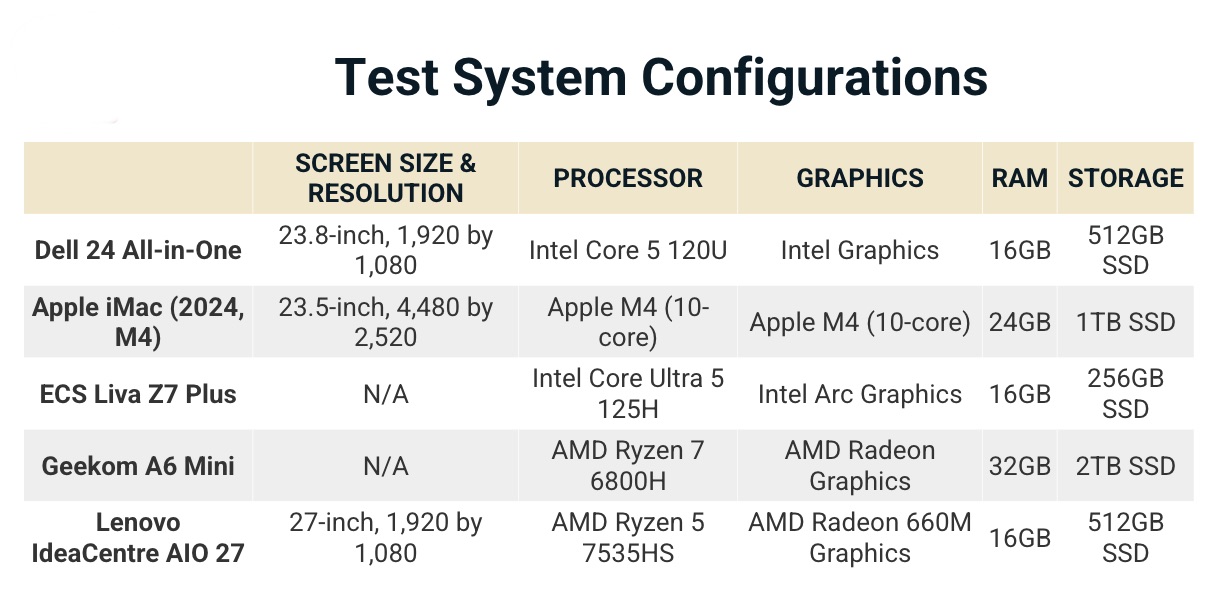
Task: Select the AMD Ryzen 7 6800H cell
Action: click(628, 466)
